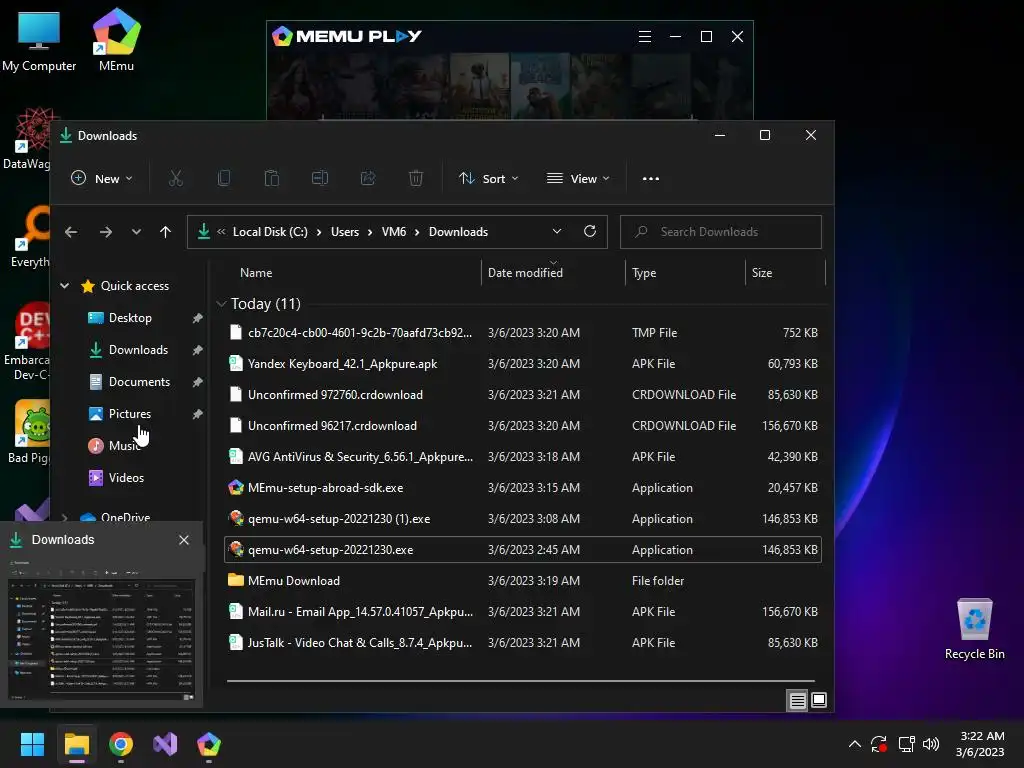This screenshot has height=768, width=1024.
Task: Click MEmu taskbar icon
Action: [x=209, y=744]
